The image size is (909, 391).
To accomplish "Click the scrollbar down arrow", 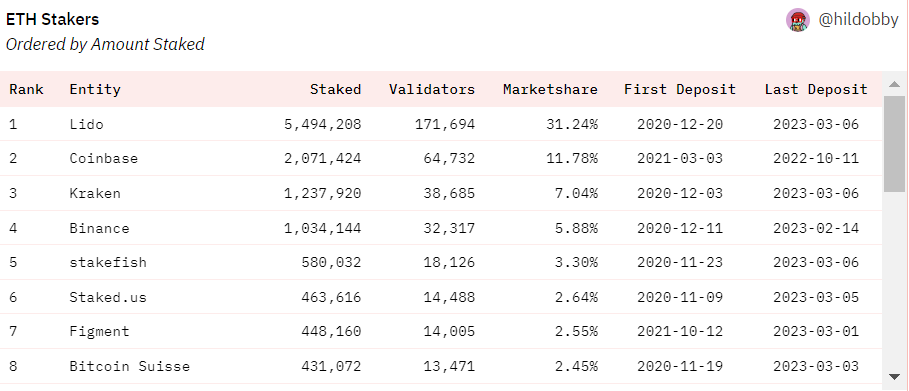I will click(894, 377).
